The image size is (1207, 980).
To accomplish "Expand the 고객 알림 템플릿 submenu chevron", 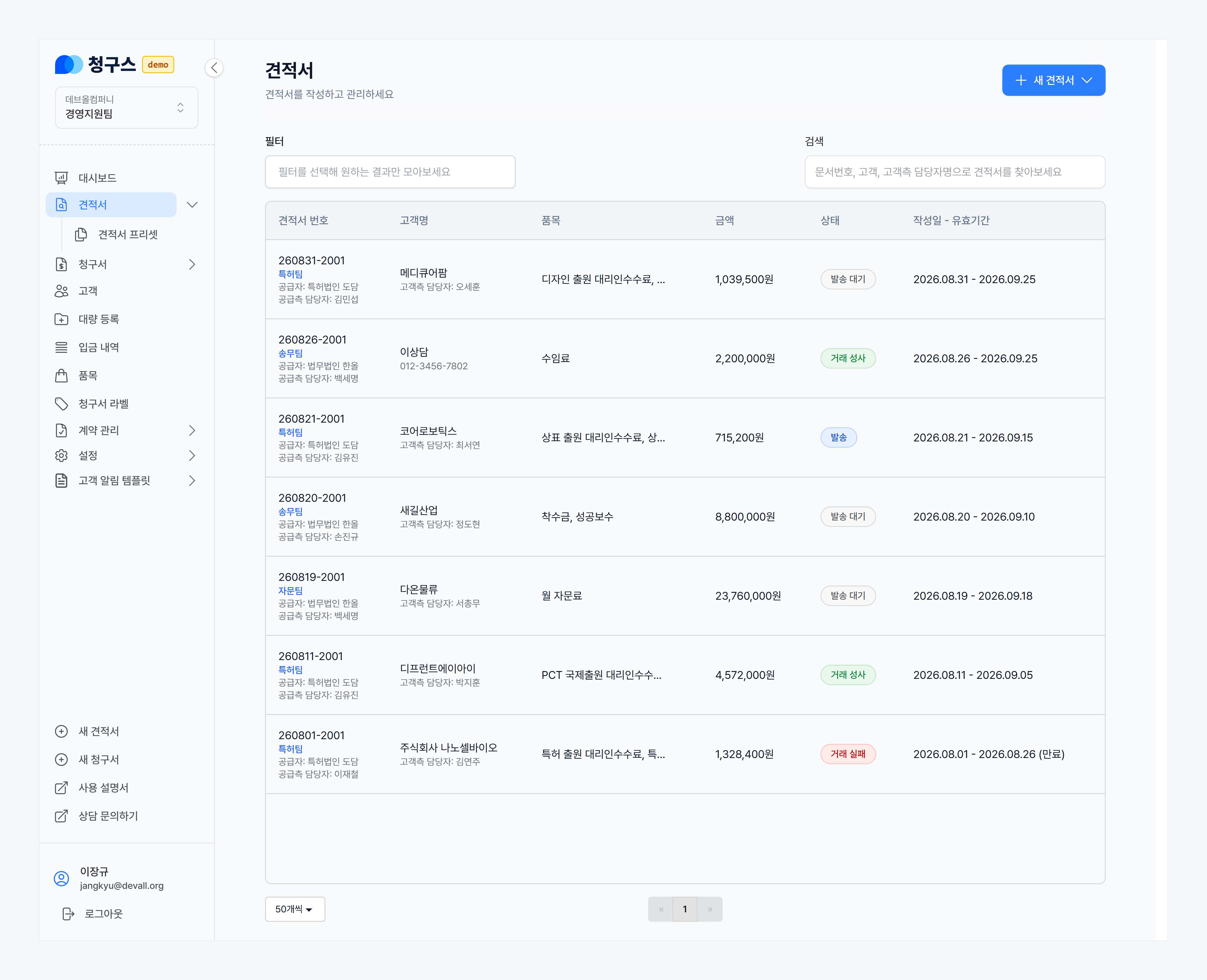I will pyautogui.click(x=192, y=480).
